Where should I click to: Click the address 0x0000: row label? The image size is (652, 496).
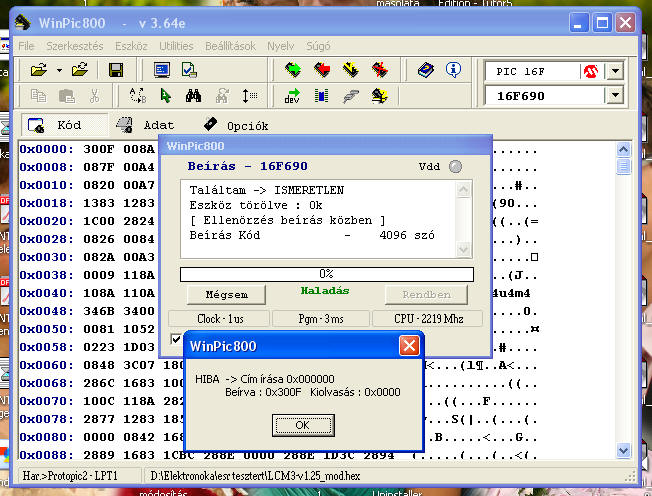[x=46, y=149]
